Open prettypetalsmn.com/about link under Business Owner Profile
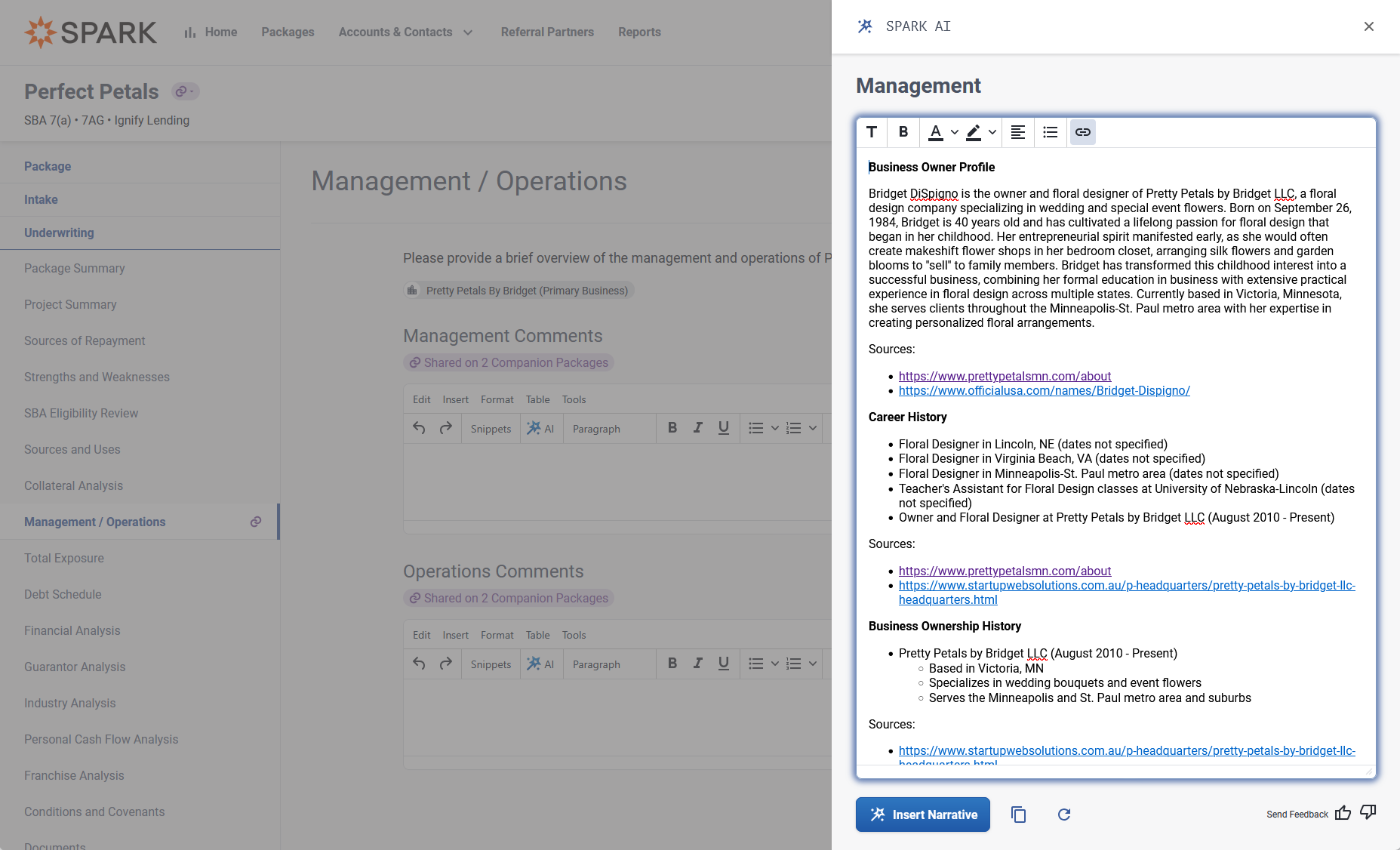Image resolution: width=1400 pixels, height=850 pixels. coord(1005,376)
